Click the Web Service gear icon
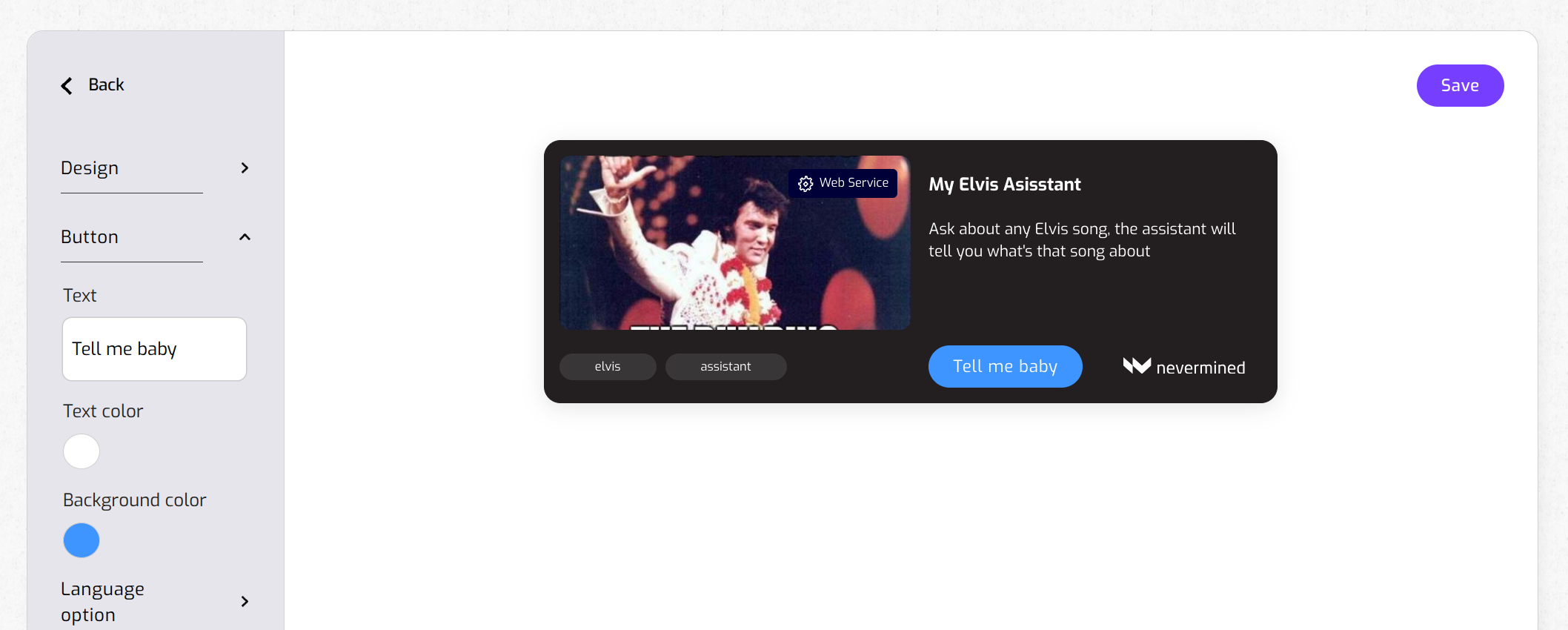The width and height of the screenshot is (1568, 630). tap(805, 183)
